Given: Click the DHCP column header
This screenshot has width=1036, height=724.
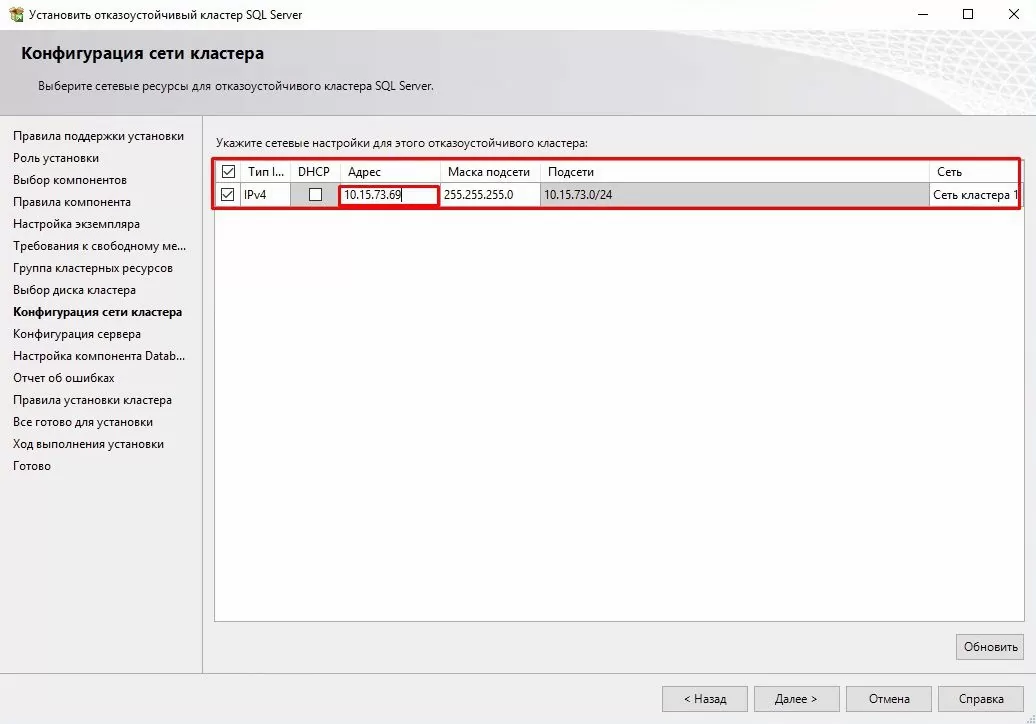Looking at the screenshot, I should (x=314, y=172).
